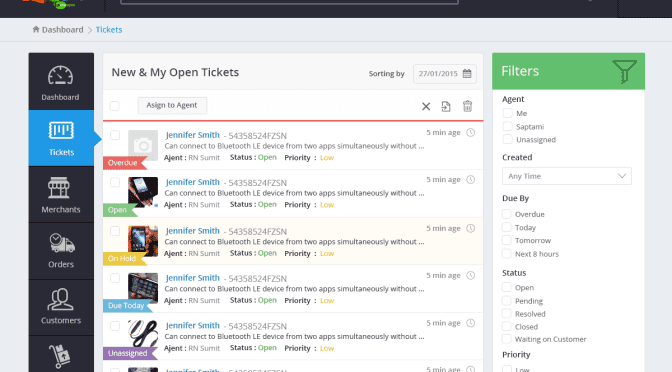Select the Merchants storefront icon

[59, 188]
